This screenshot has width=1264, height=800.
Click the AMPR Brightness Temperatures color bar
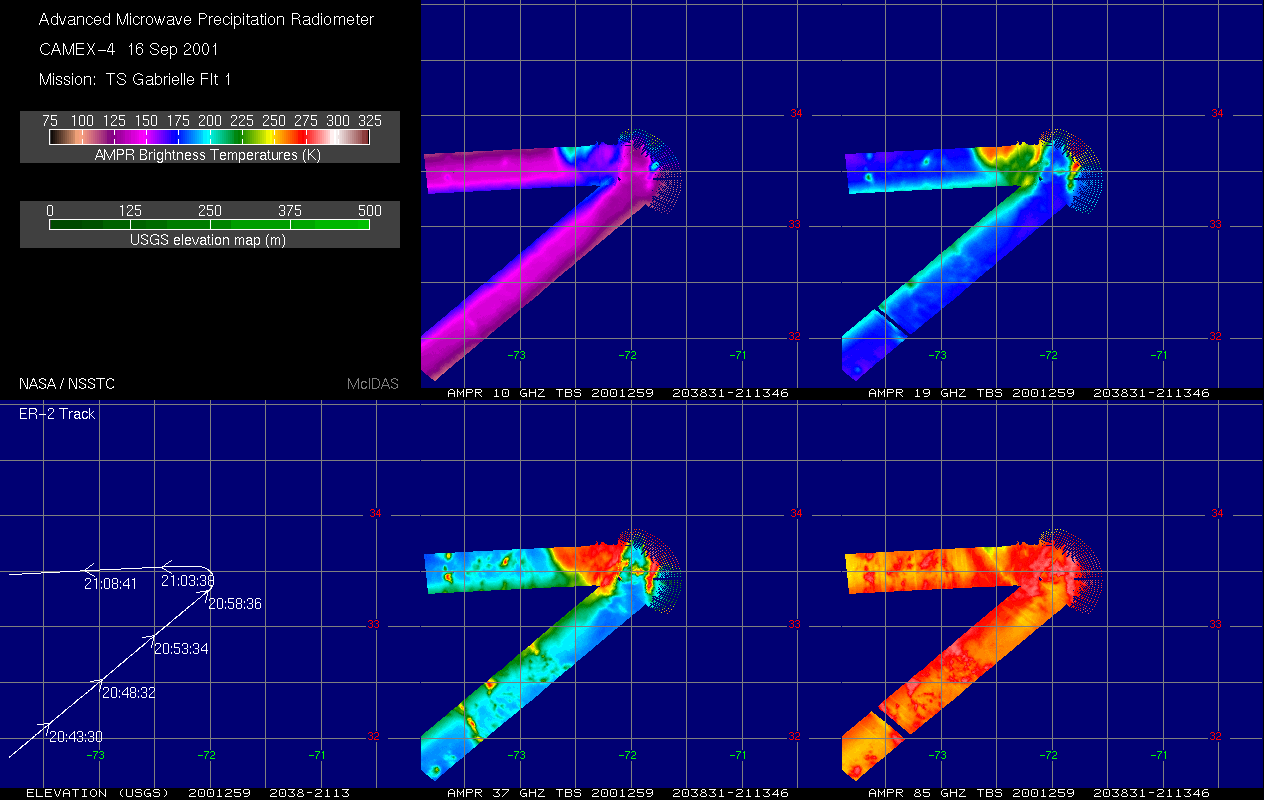210,137
